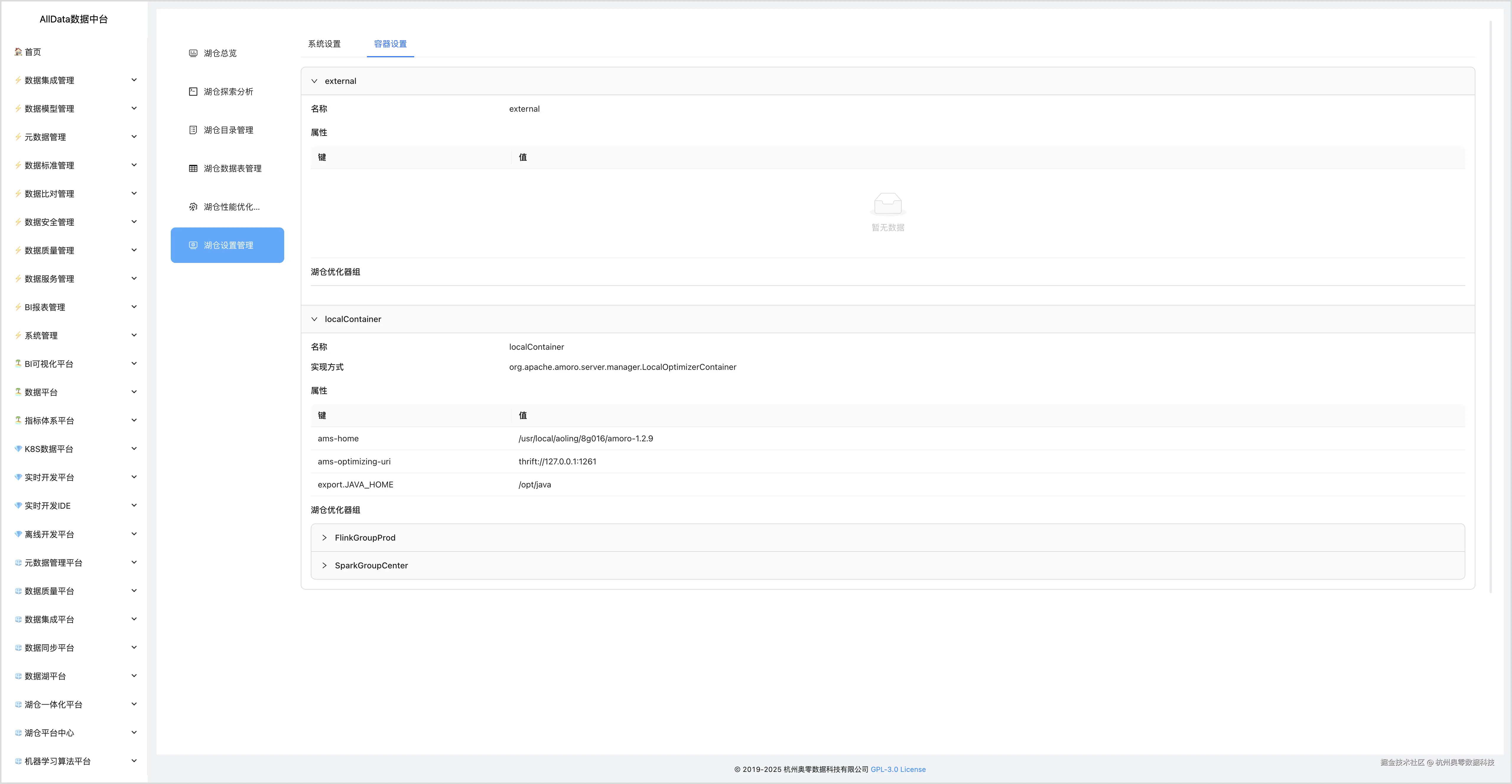Open the 湖仓一体化平台 menu item

53,704
